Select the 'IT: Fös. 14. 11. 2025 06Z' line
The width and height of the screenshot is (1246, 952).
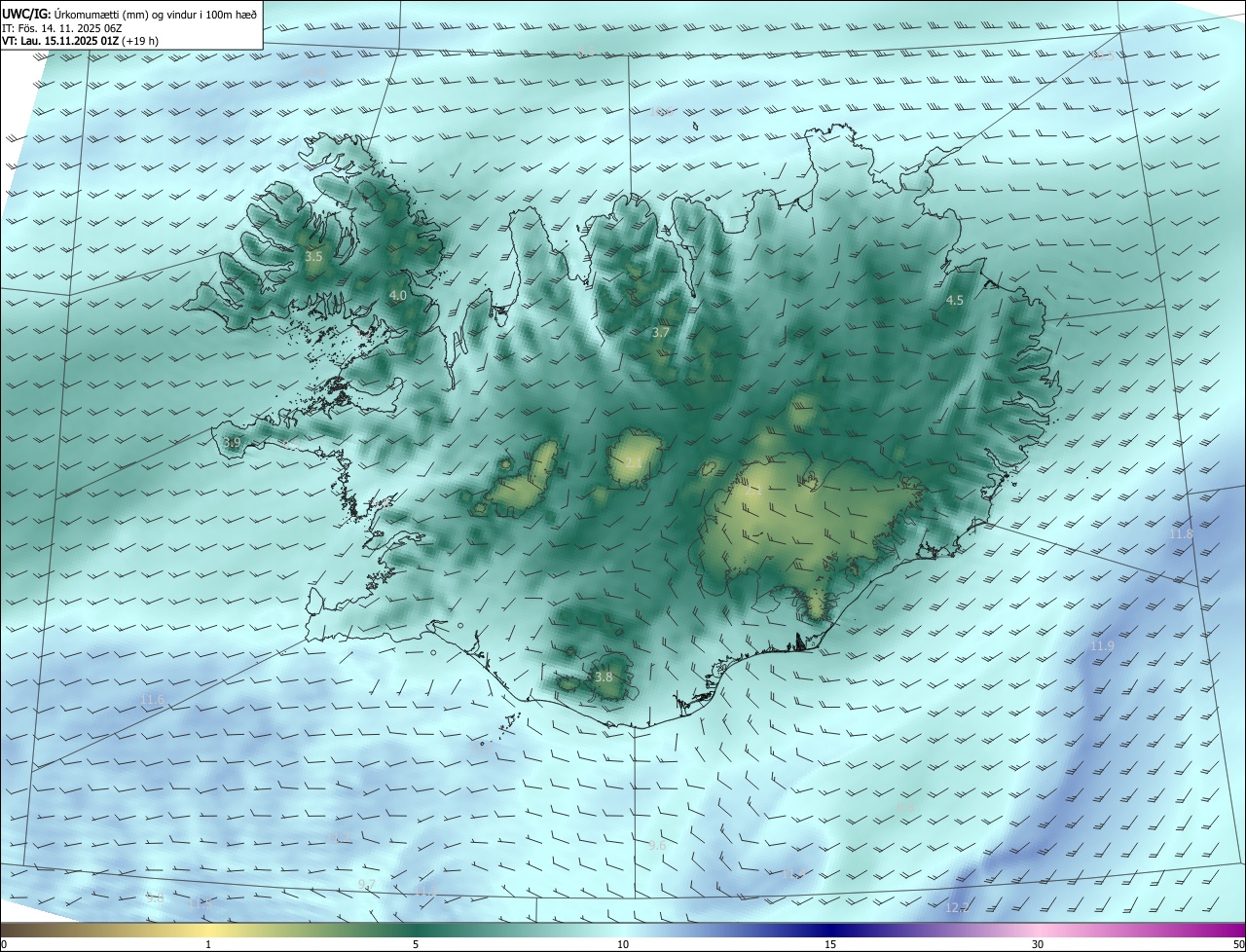pyautogui.click(x=62, y=28)
